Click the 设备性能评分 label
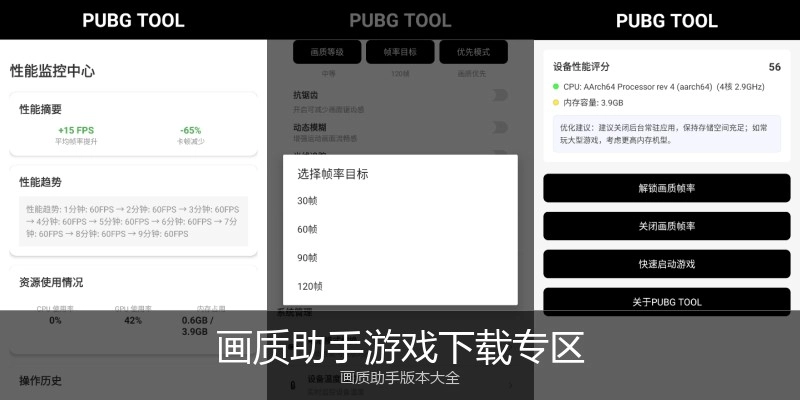This screenshot has width=800, height=400. 581,67
